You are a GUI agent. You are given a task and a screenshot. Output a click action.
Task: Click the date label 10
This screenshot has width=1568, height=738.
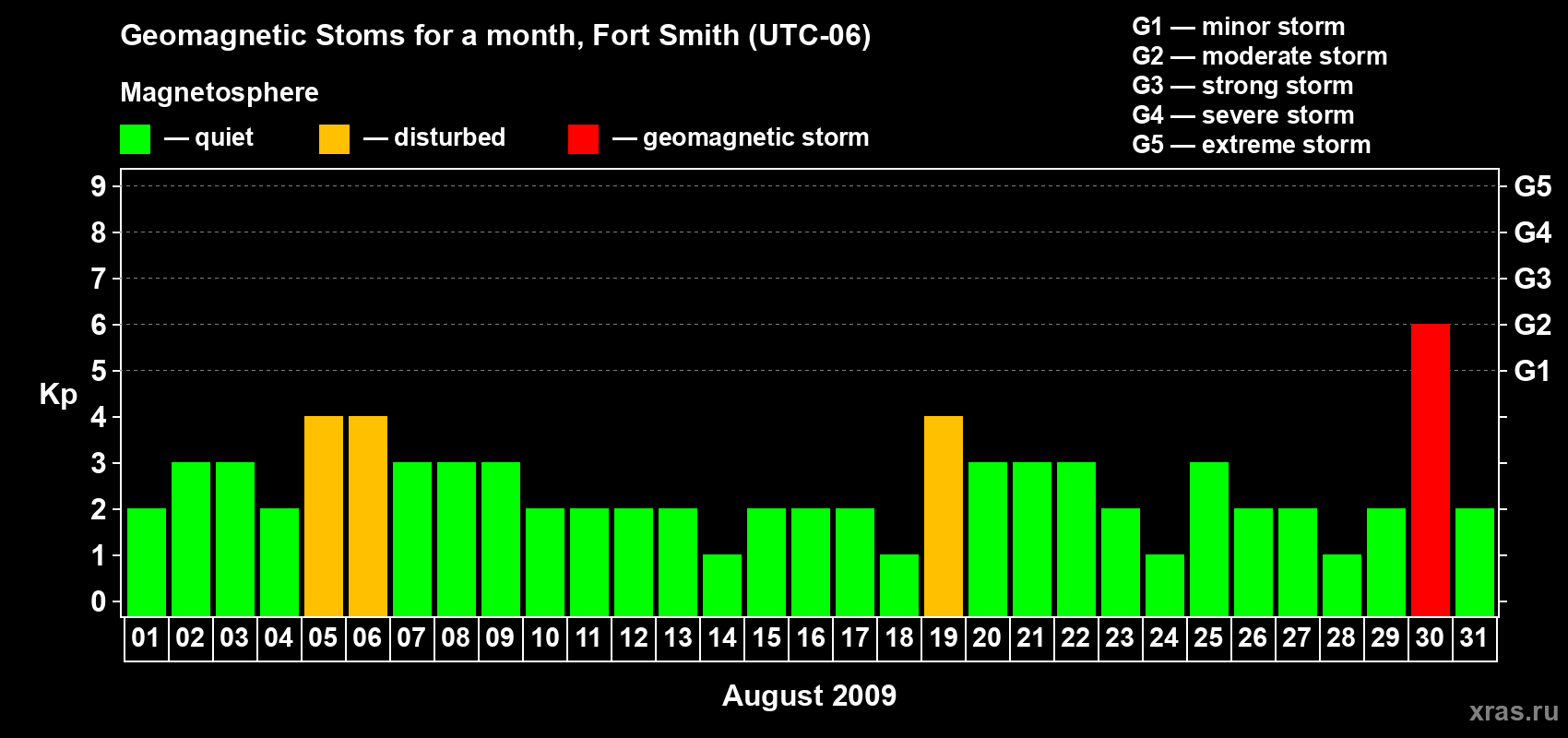(x=544, y=637)
